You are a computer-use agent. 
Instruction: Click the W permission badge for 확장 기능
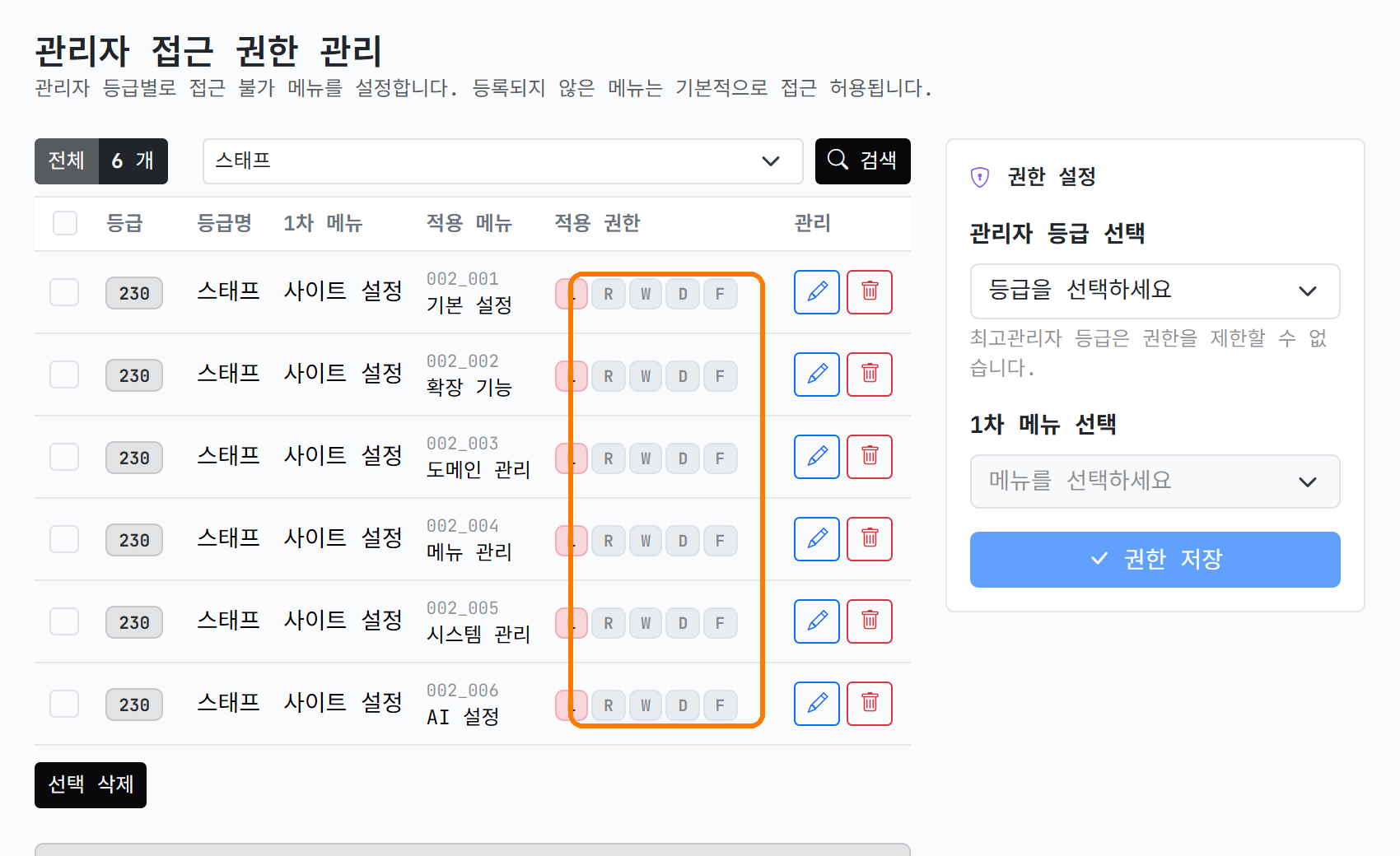pyautogui.click(x=646, y=376)
